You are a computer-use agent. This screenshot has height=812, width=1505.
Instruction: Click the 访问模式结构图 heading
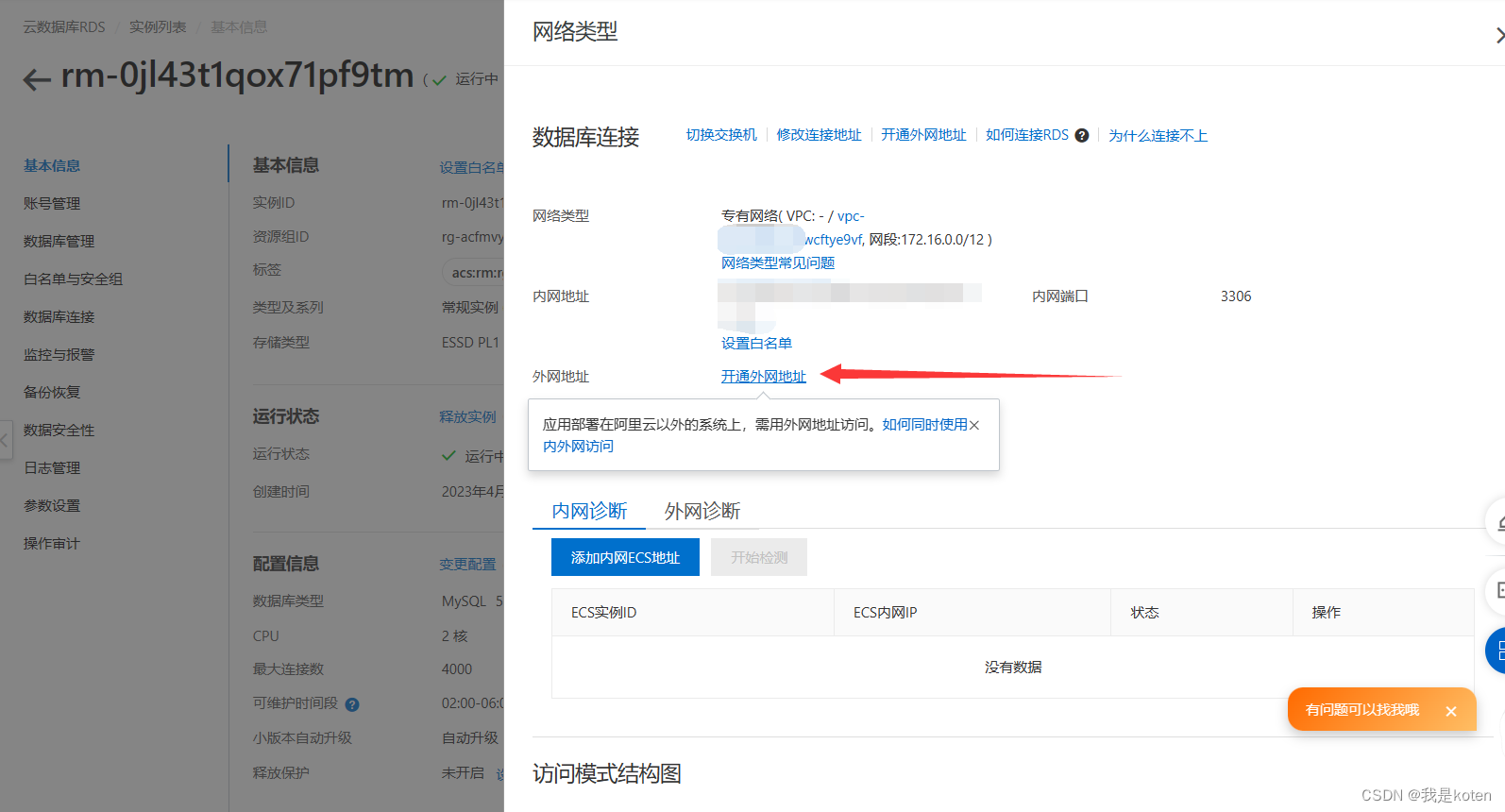(607, 773)
